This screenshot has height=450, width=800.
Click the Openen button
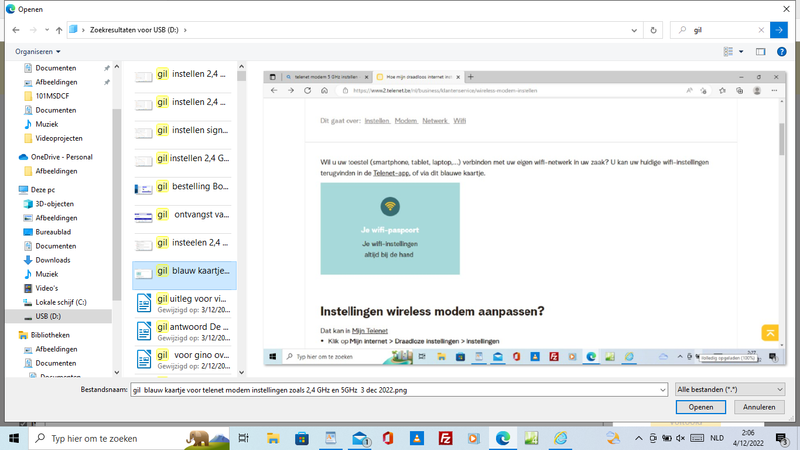[x=701, y=407]
